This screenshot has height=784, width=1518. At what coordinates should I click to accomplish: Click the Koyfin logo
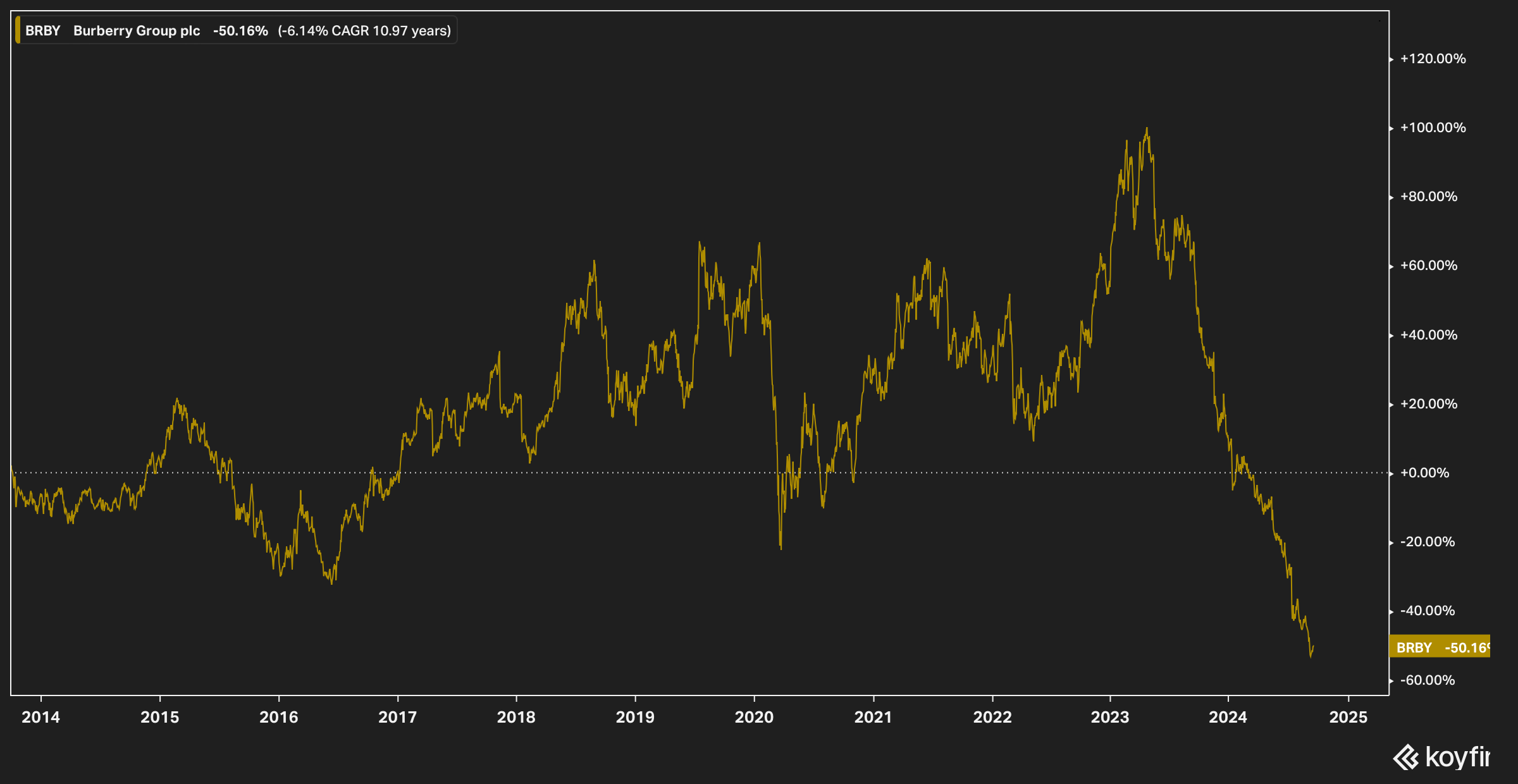tap(1441, 757)
